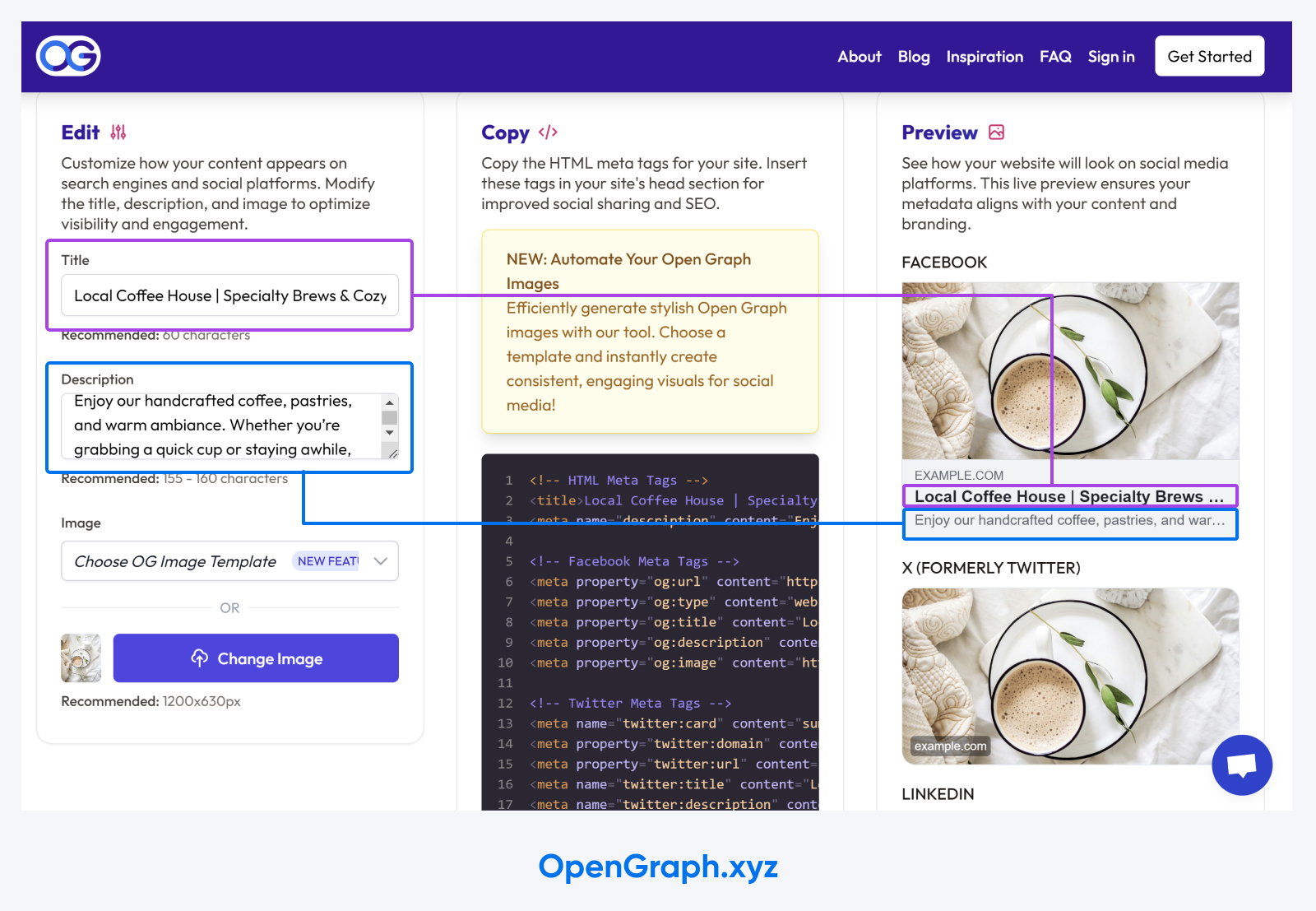Open the About page
Screen dimensions: 1316x911
click(x=859, y=57)
